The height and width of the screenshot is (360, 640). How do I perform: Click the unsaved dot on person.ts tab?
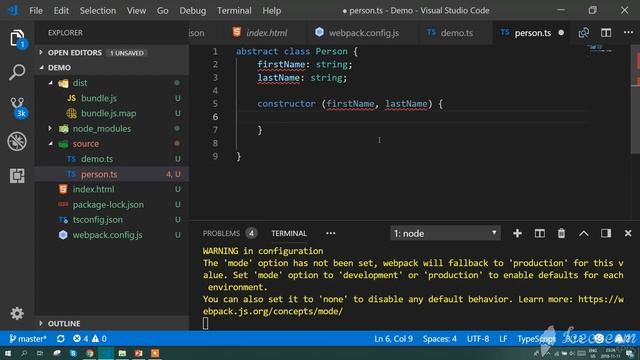click(561, 33)
